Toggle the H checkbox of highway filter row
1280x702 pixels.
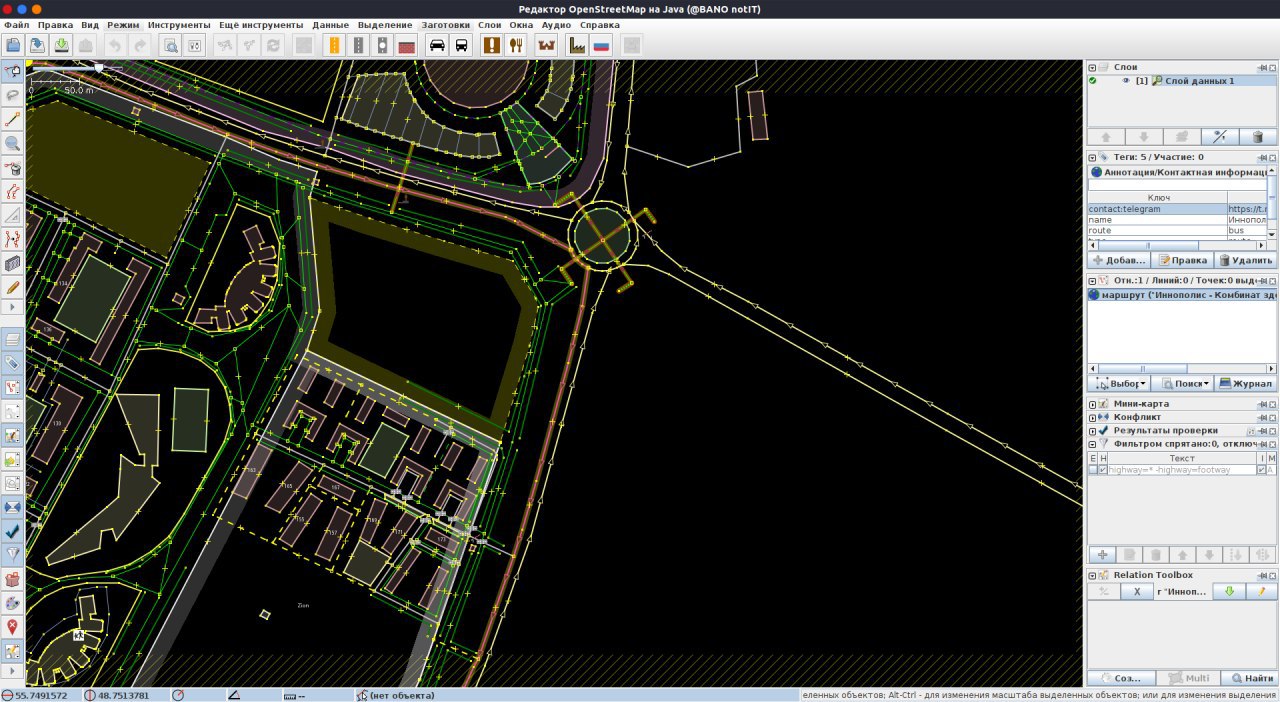(1103, 469)
